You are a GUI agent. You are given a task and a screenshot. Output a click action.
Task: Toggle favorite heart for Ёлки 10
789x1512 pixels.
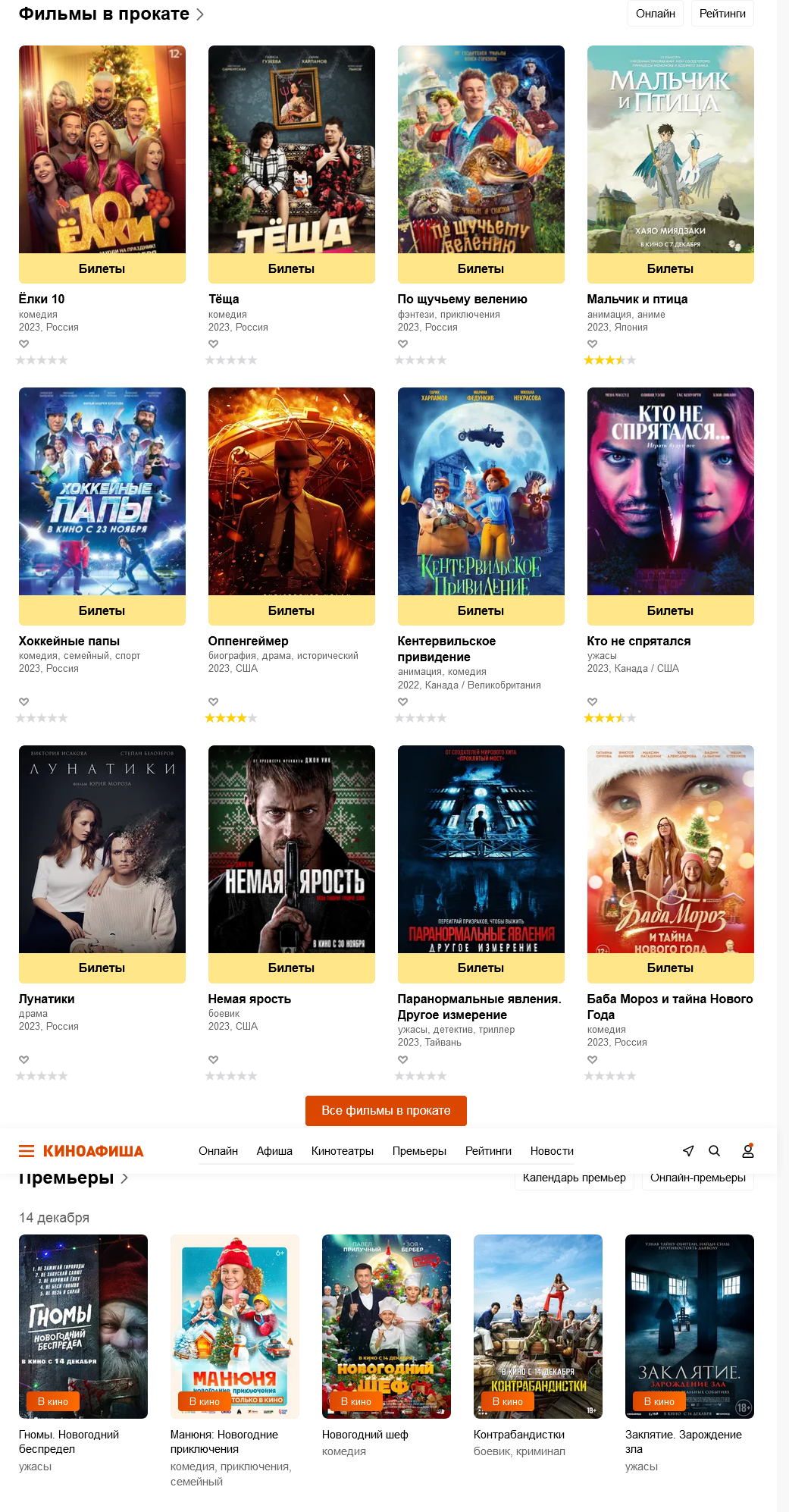[x=23, y=343]
